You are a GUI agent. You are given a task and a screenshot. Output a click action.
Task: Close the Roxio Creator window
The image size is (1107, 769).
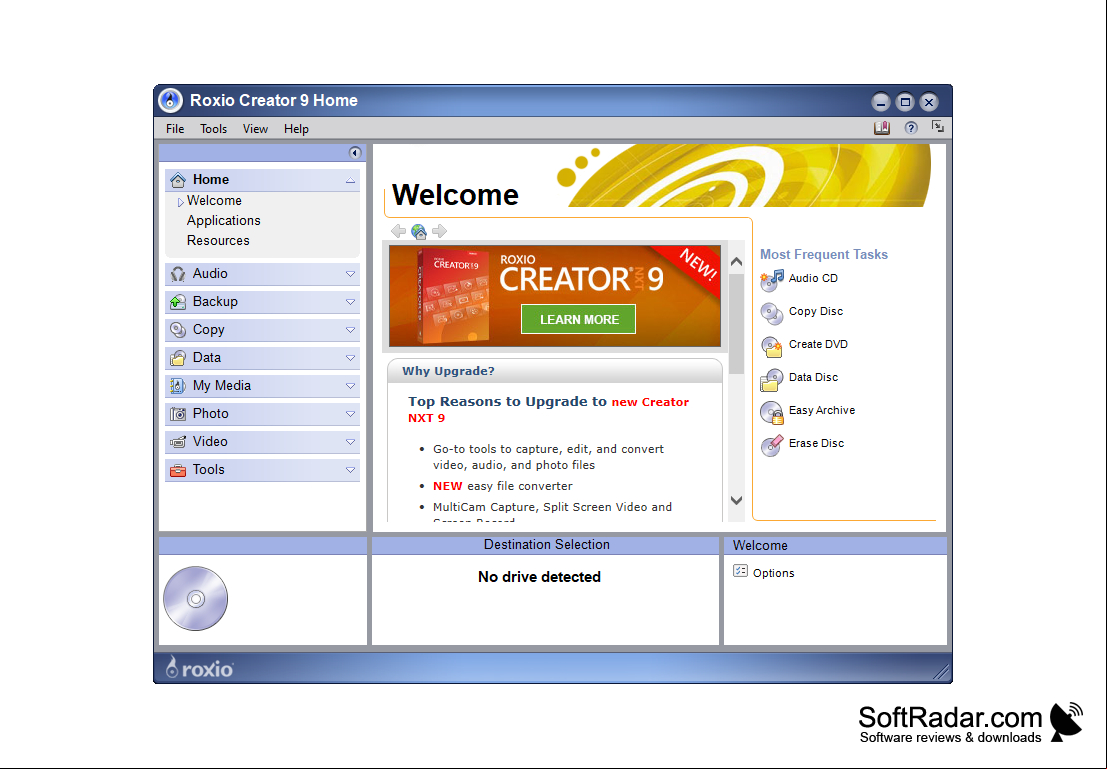(929, 102)
